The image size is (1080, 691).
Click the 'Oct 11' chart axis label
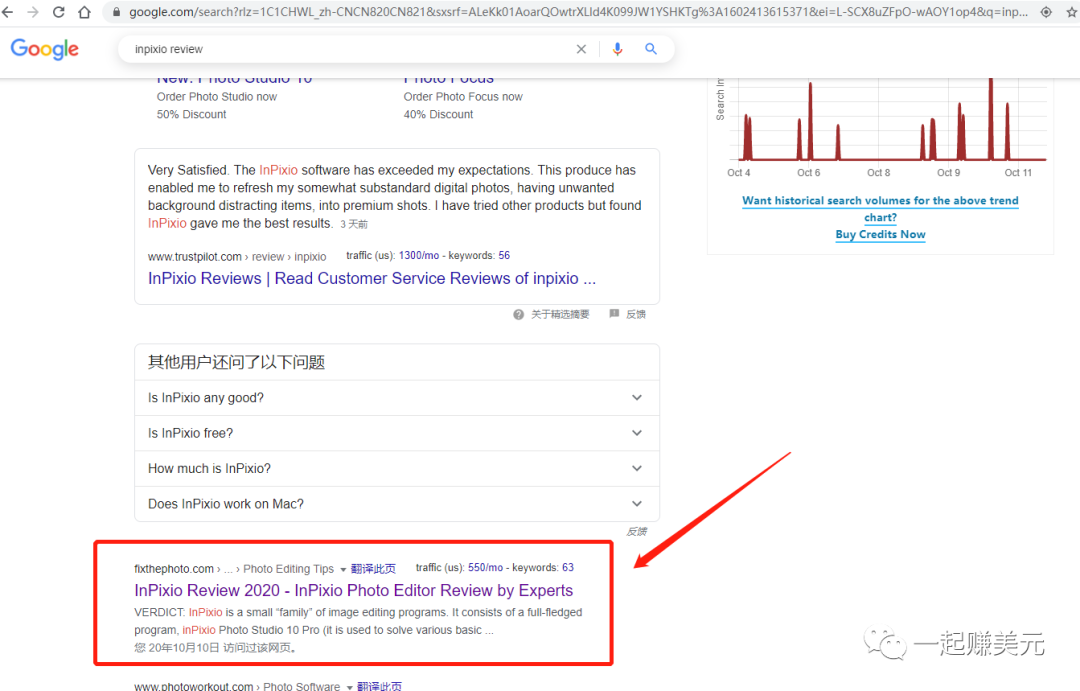1018,173
